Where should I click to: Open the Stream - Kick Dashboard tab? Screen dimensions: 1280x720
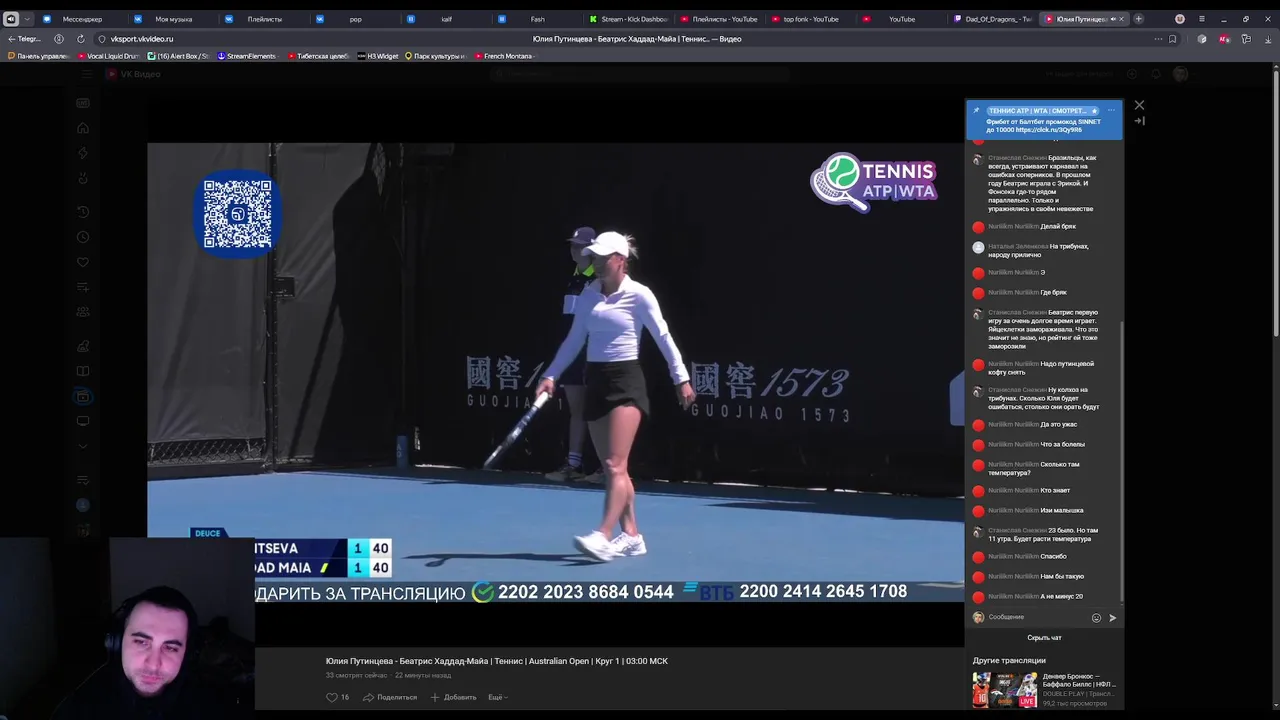[x=629, y=19]
